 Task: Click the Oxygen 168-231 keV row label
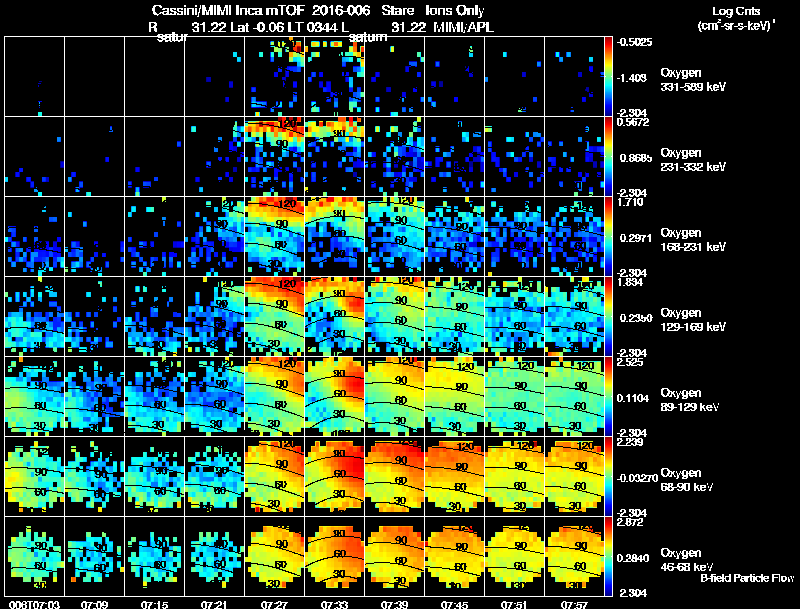(693, 240)
